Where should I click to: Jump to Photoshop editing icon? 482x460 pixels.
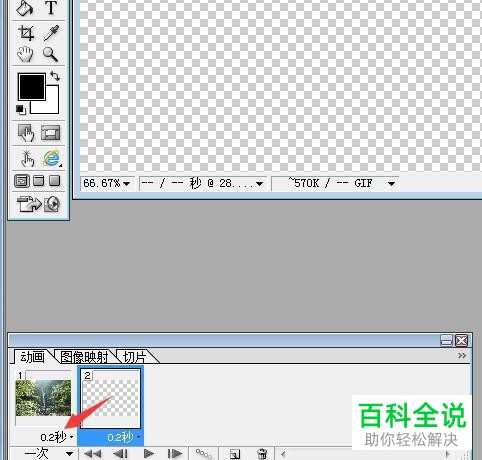52,204
